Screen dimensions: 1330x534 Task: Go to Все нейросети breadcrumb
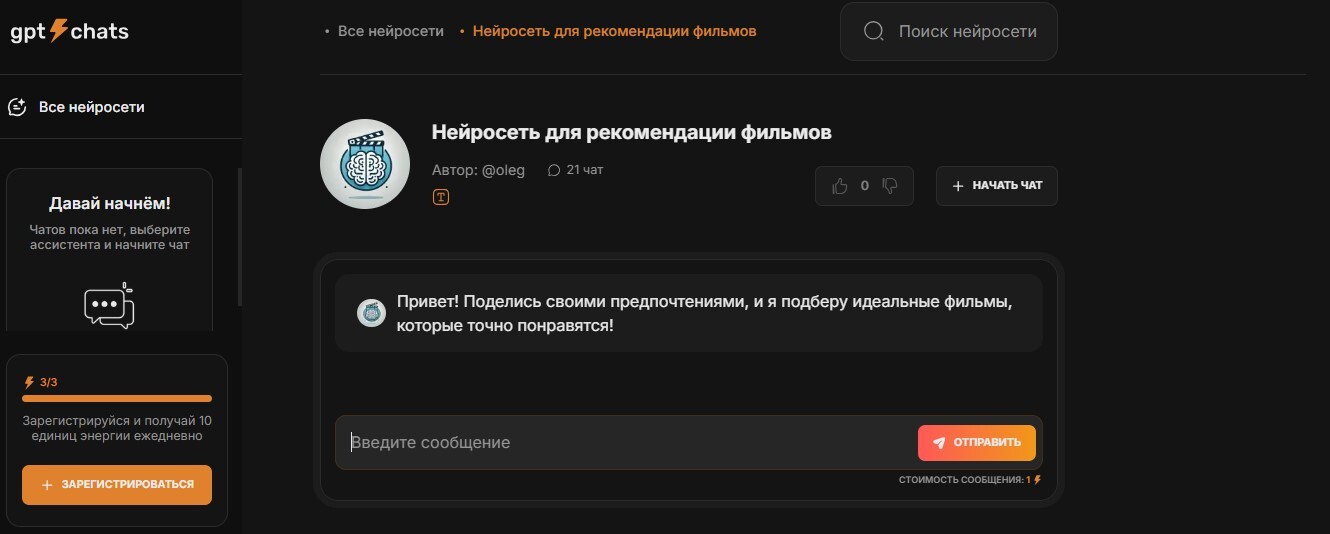tap(390, 31)
